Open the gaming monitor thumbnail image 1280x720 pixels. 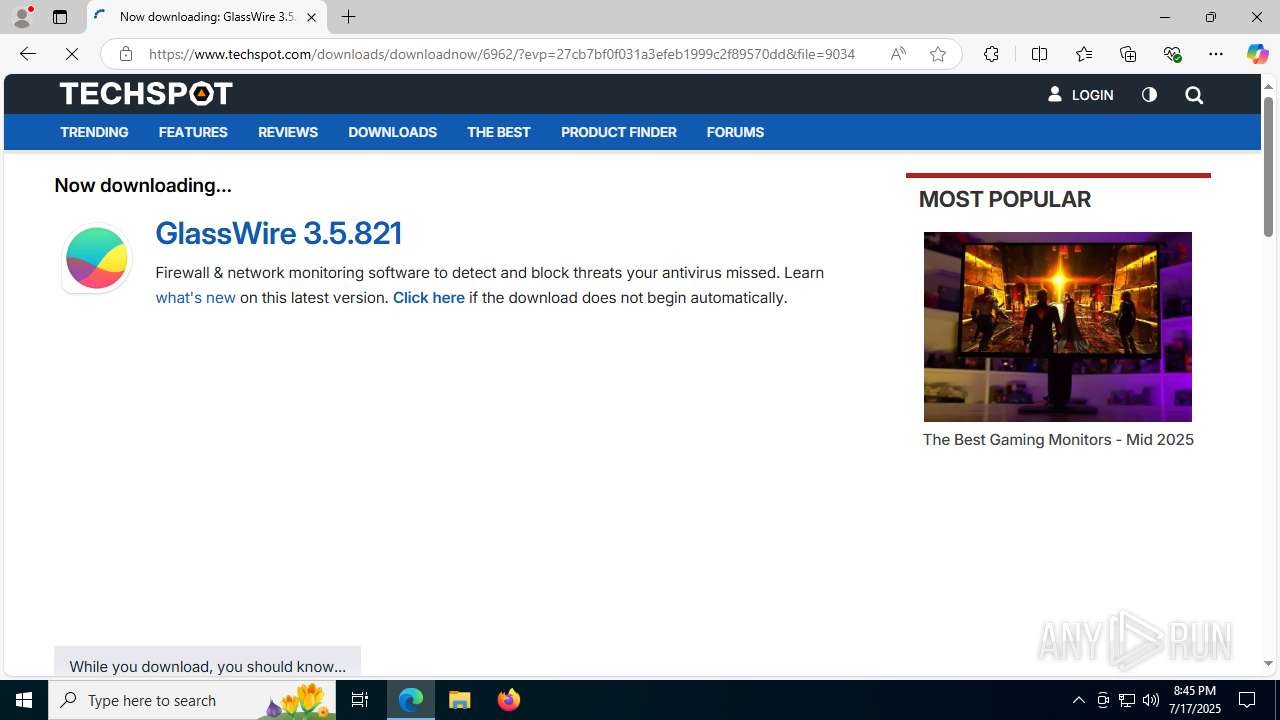pyautogui.click(x=1057, y=327)
